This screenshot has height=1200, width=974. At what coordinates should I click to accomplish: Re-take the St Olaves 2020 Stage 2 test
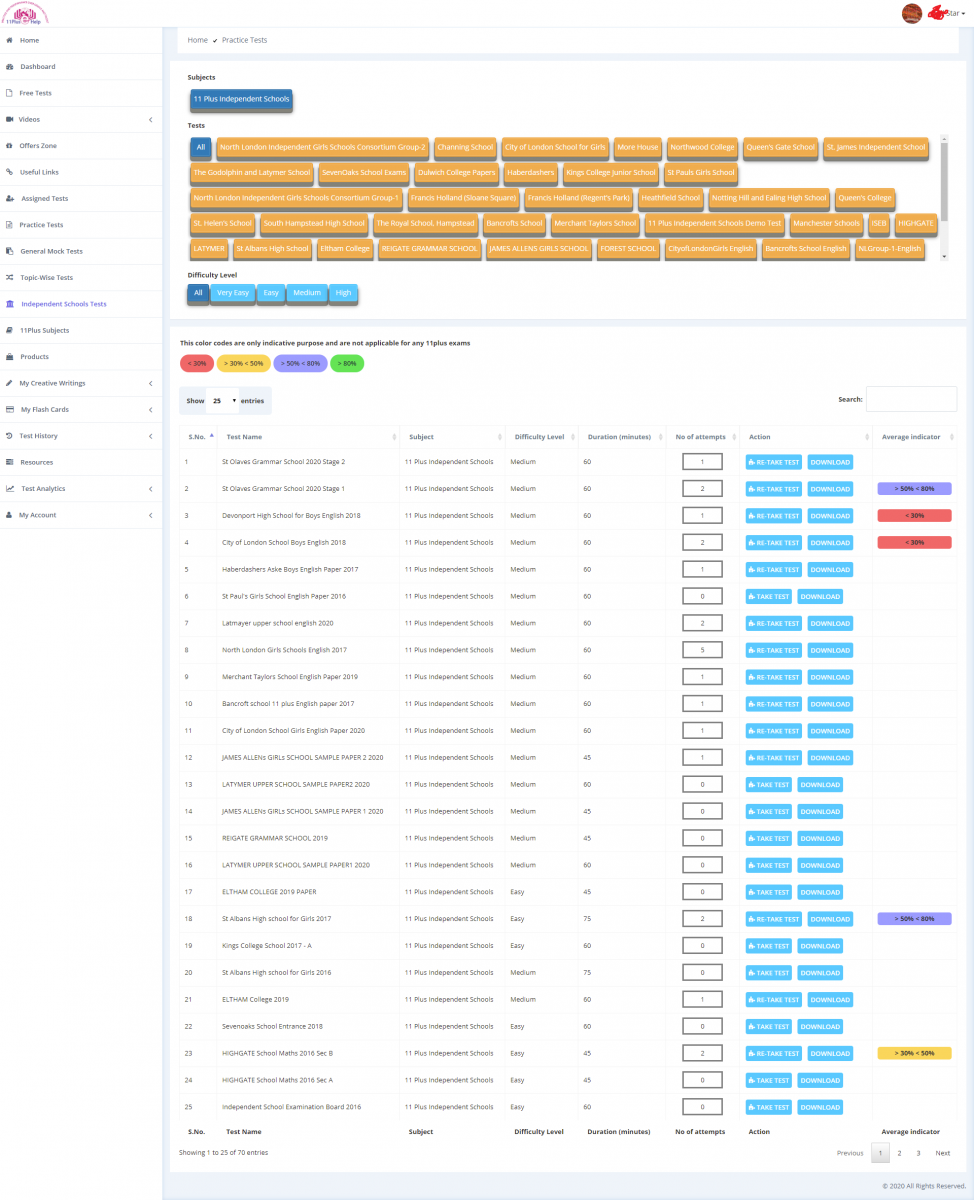pyautogui.click(x=774, y=462)
